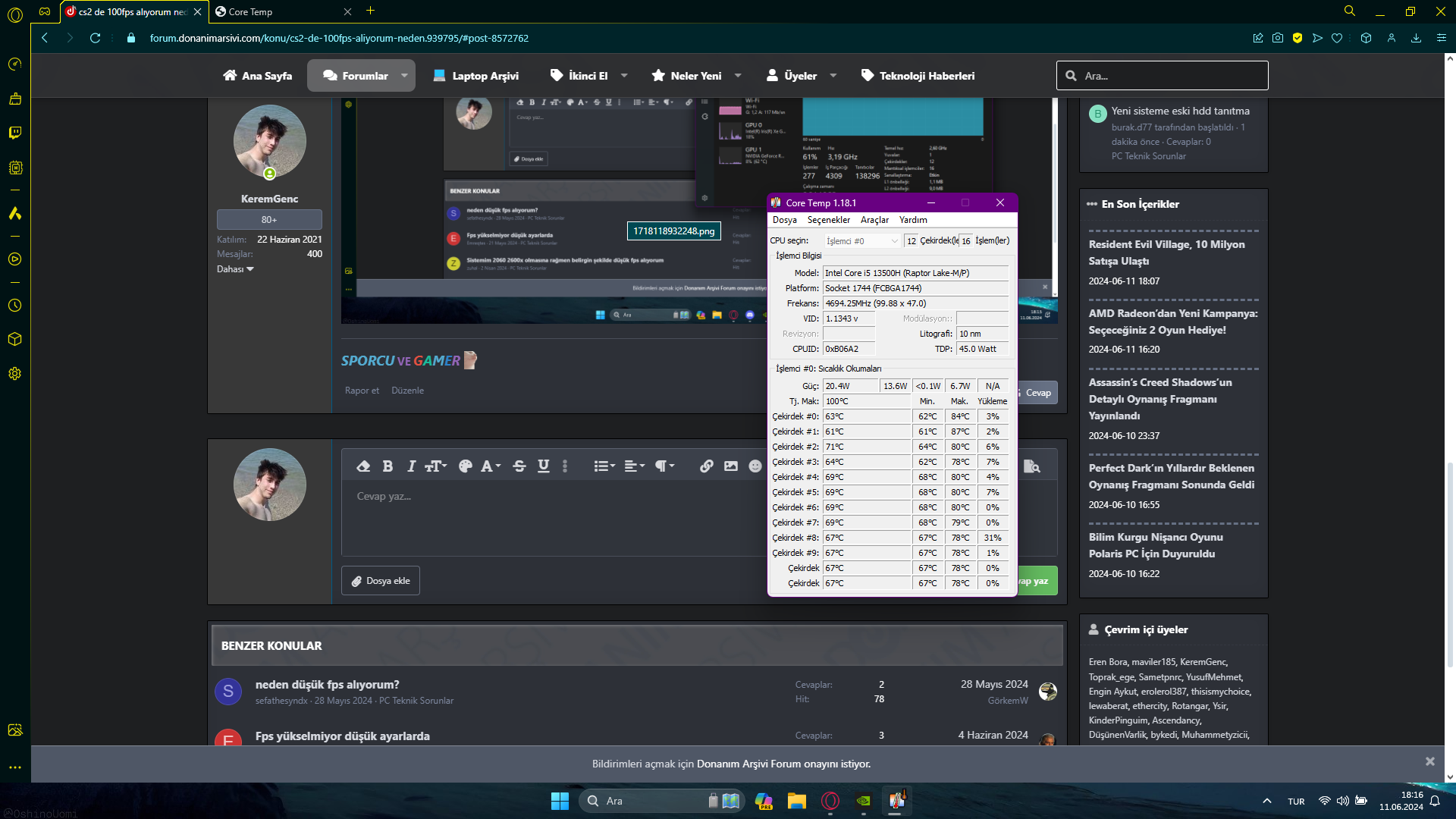The height and width of the screenshot is (819, 1456).
Task: Click the Cevap reply button on post
Action: 1036,393
